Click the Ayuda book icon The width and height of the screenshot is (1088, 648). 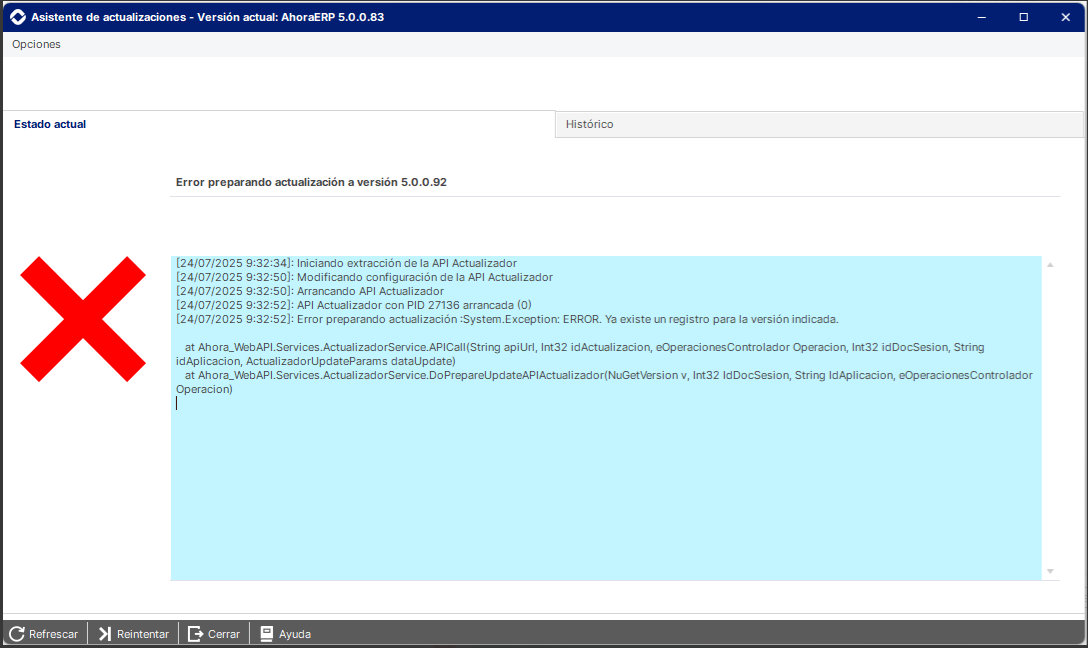point(266,633)
